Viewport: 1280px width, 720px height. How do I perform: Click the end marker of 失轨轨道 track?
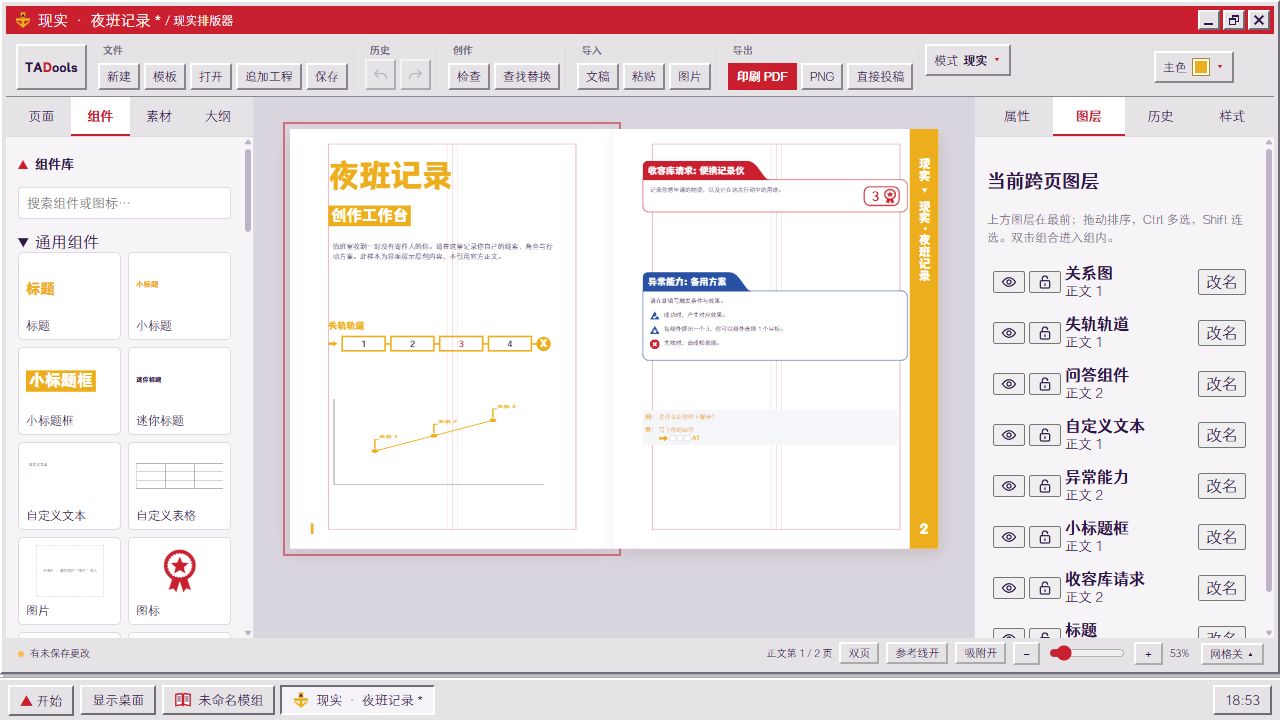[x=543, y=344]
